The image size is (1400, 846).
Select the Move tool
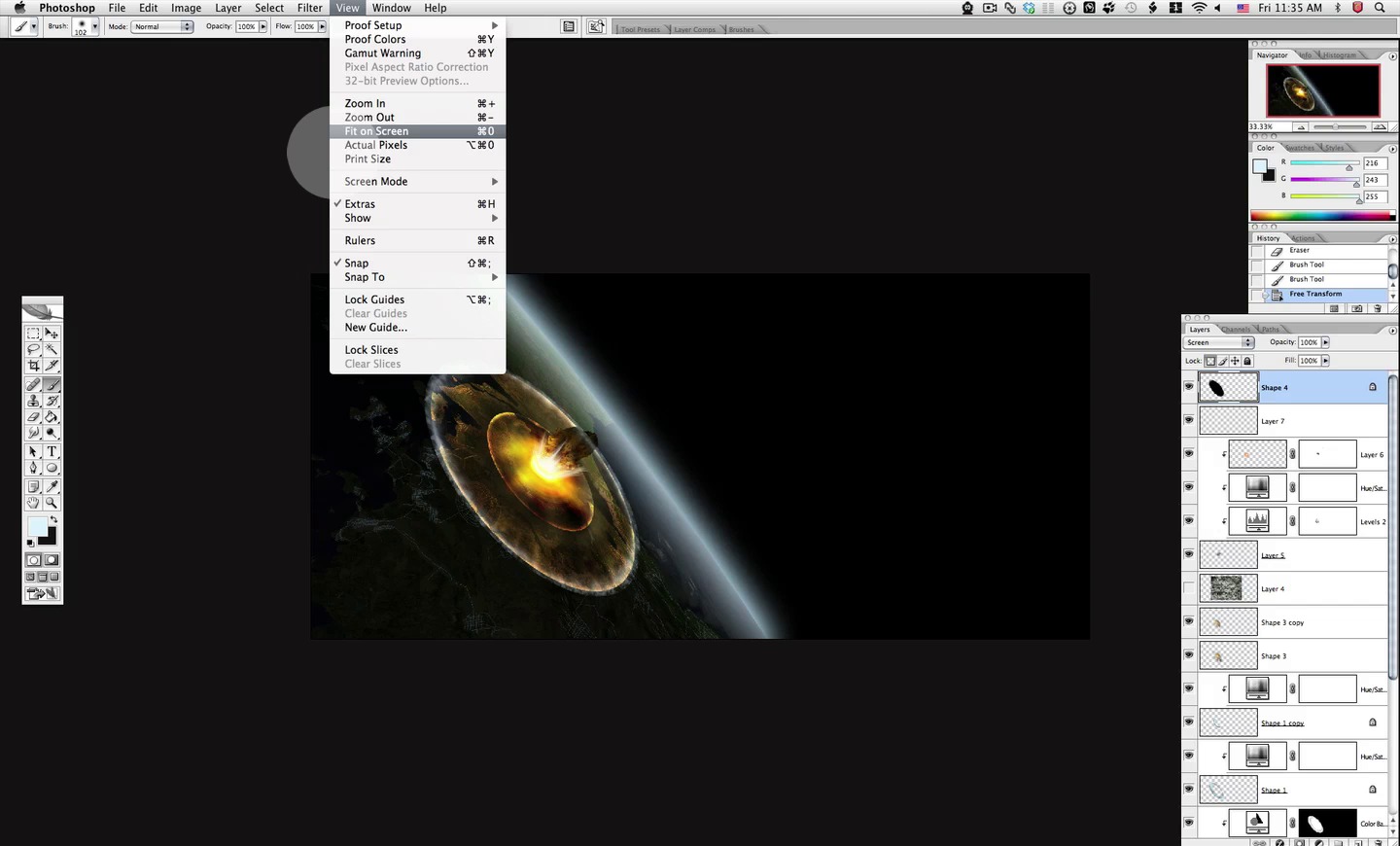(52, 334)
